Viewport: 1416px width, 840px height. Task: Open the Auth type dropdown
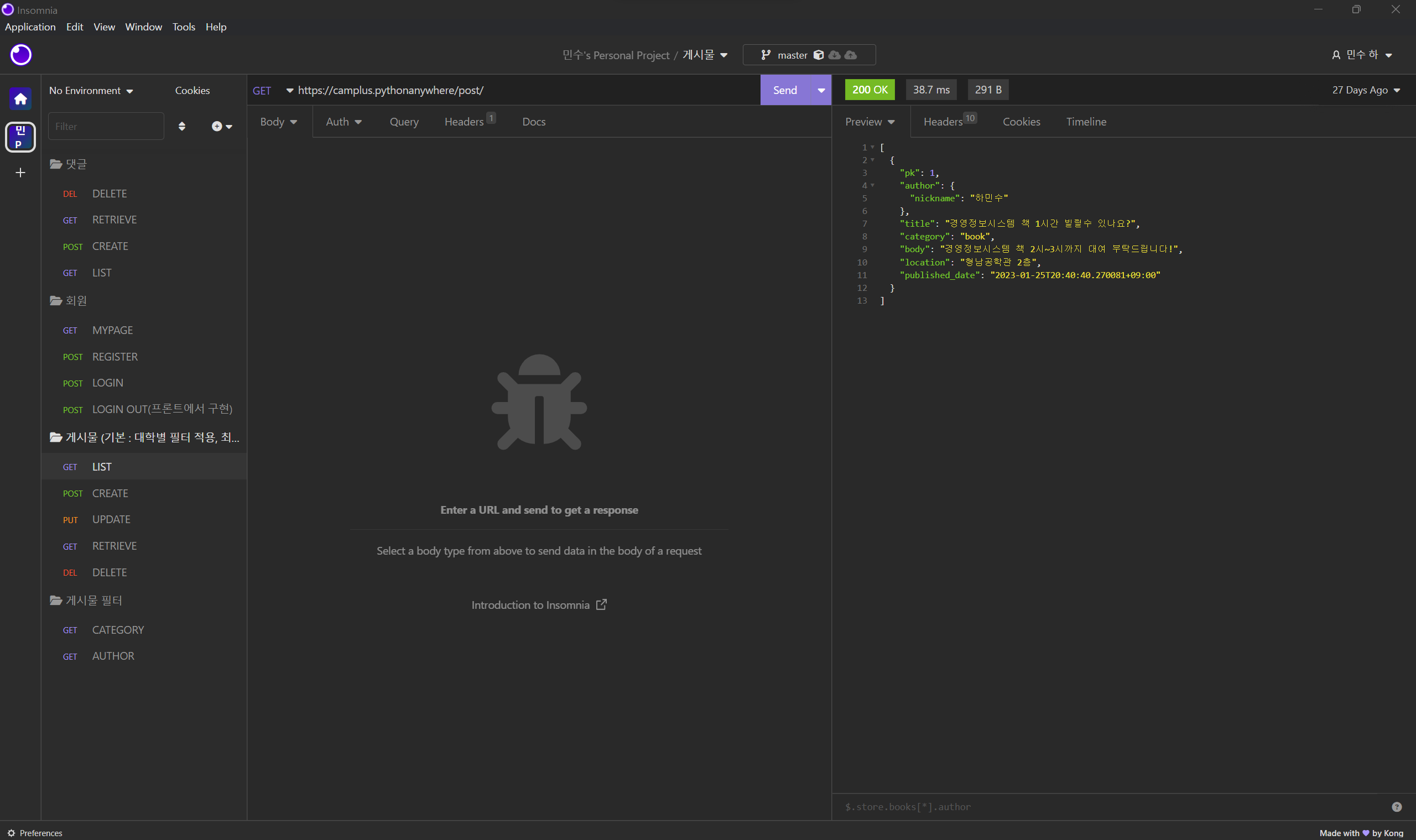[x=343, y=122]
